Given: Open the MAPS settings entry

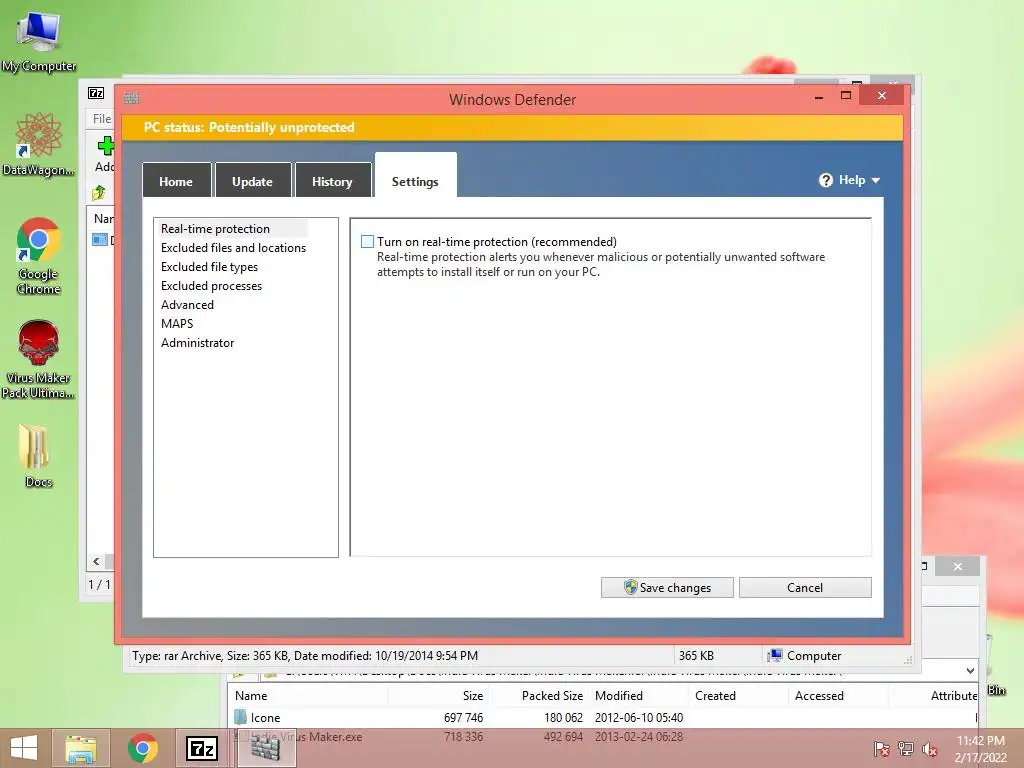Looking at the screenshot, I should 177,323.
